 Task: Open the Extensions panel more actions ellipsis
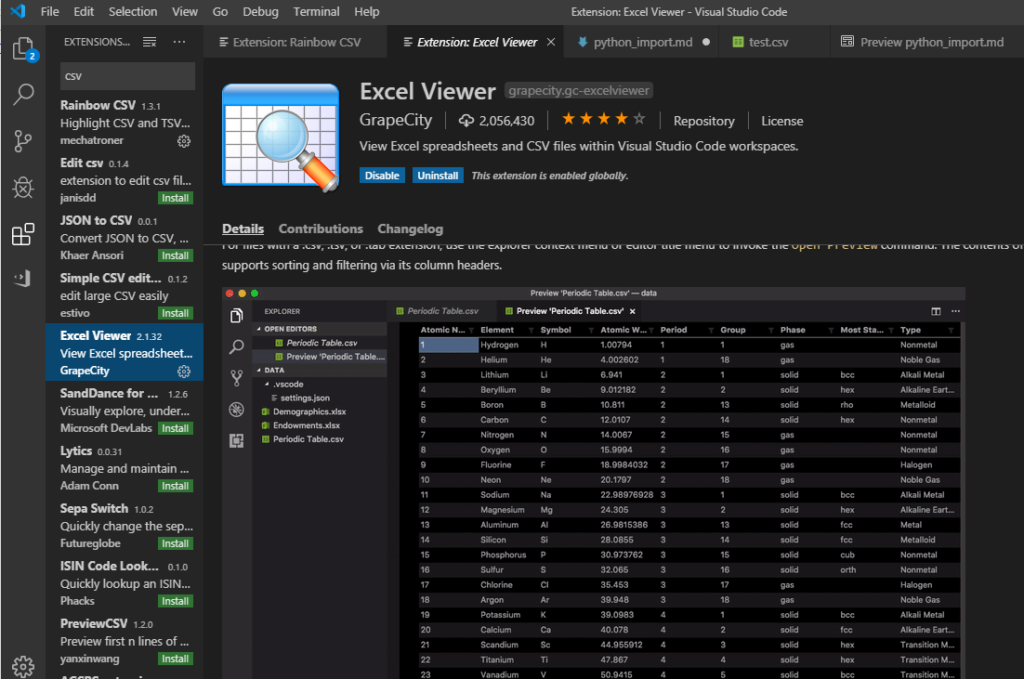179,42
